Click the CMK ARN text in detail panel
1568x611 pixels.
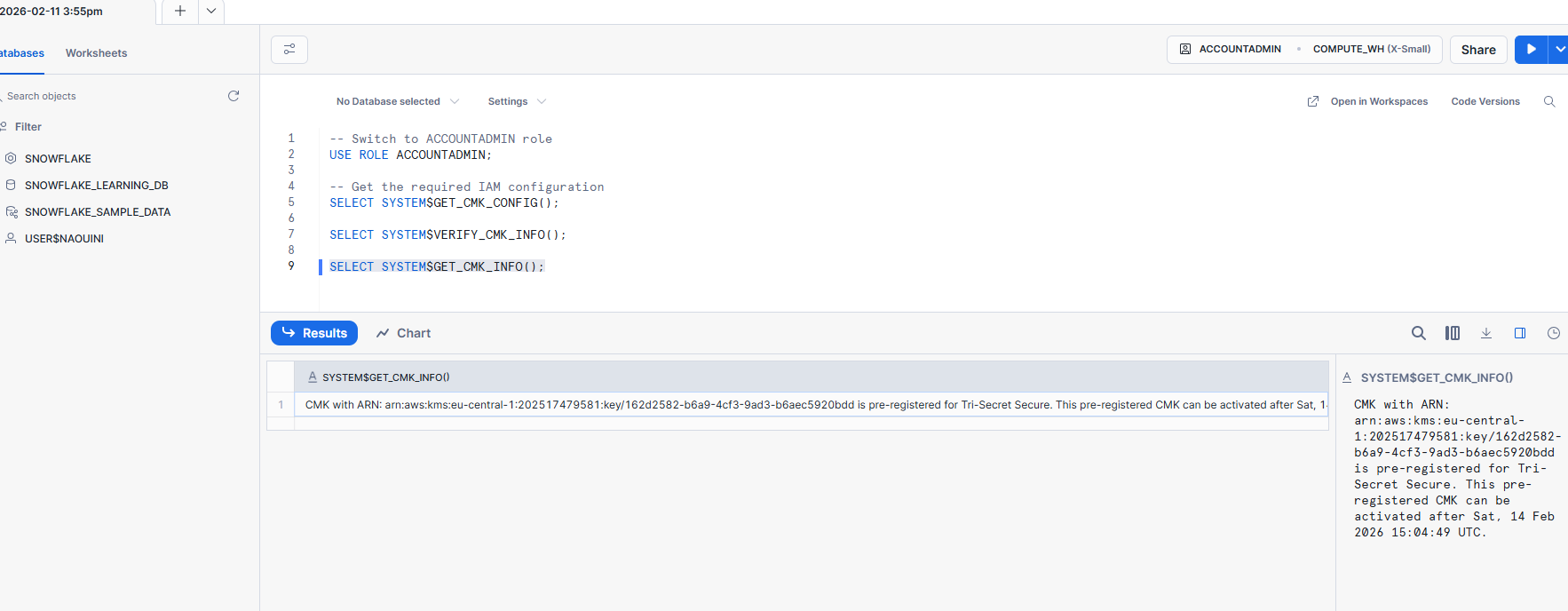(1456, 469)
